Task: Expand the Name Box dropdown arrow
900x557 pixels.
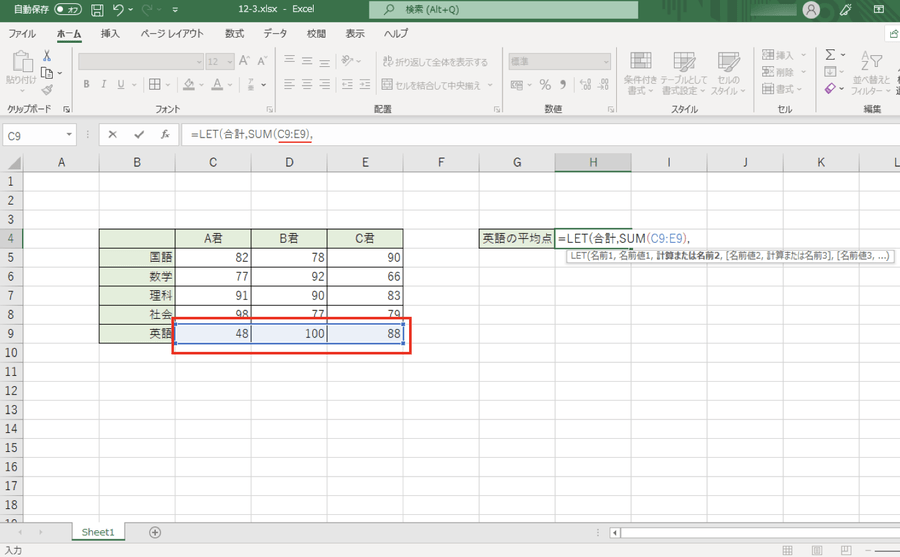Action: [x=69, y=134]
